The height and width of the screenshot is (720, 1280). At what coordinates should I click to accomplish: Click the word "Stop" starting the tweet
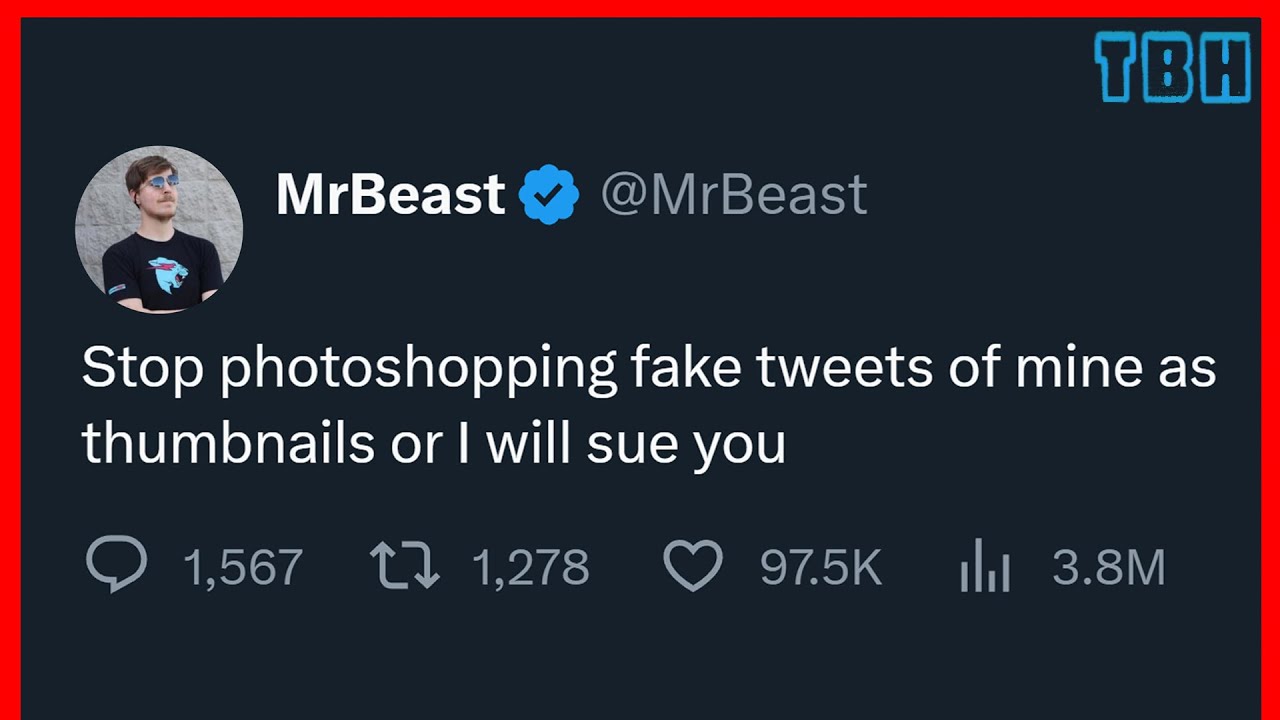click(143, 368)
